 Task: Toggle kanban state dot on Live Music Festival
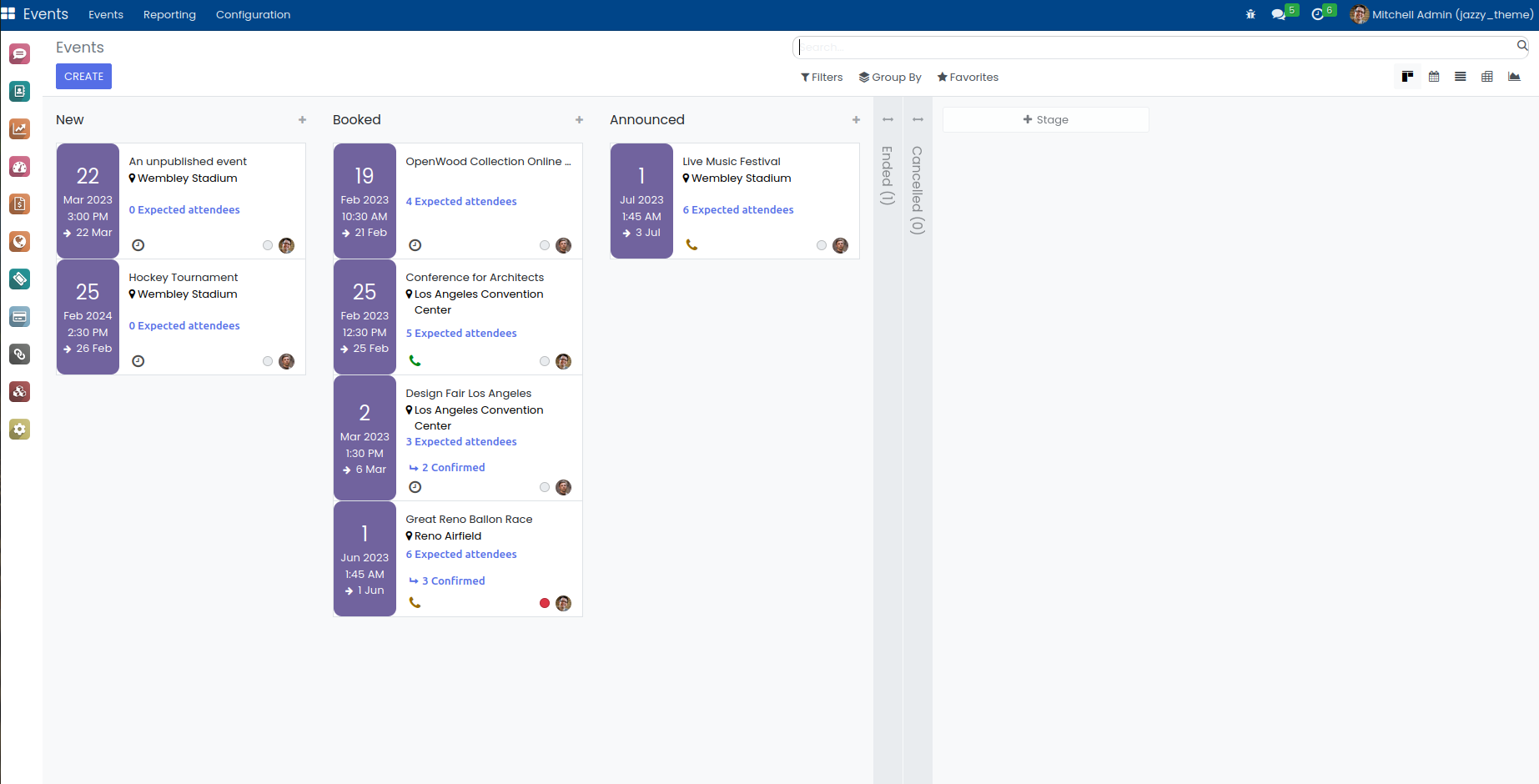[x=822, y=245]
